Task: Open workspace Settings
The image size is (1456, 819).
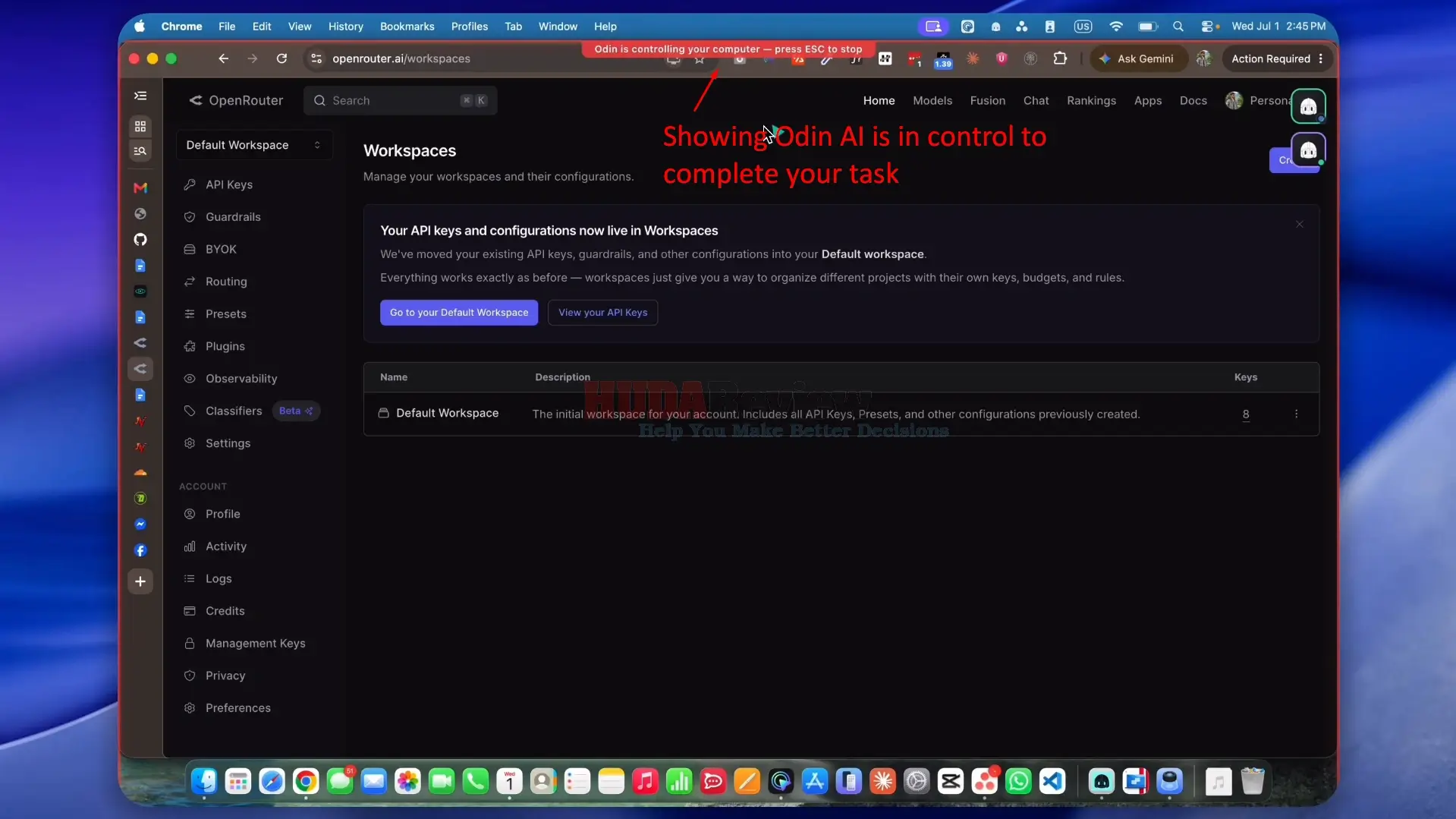Action: coord(228,443)
